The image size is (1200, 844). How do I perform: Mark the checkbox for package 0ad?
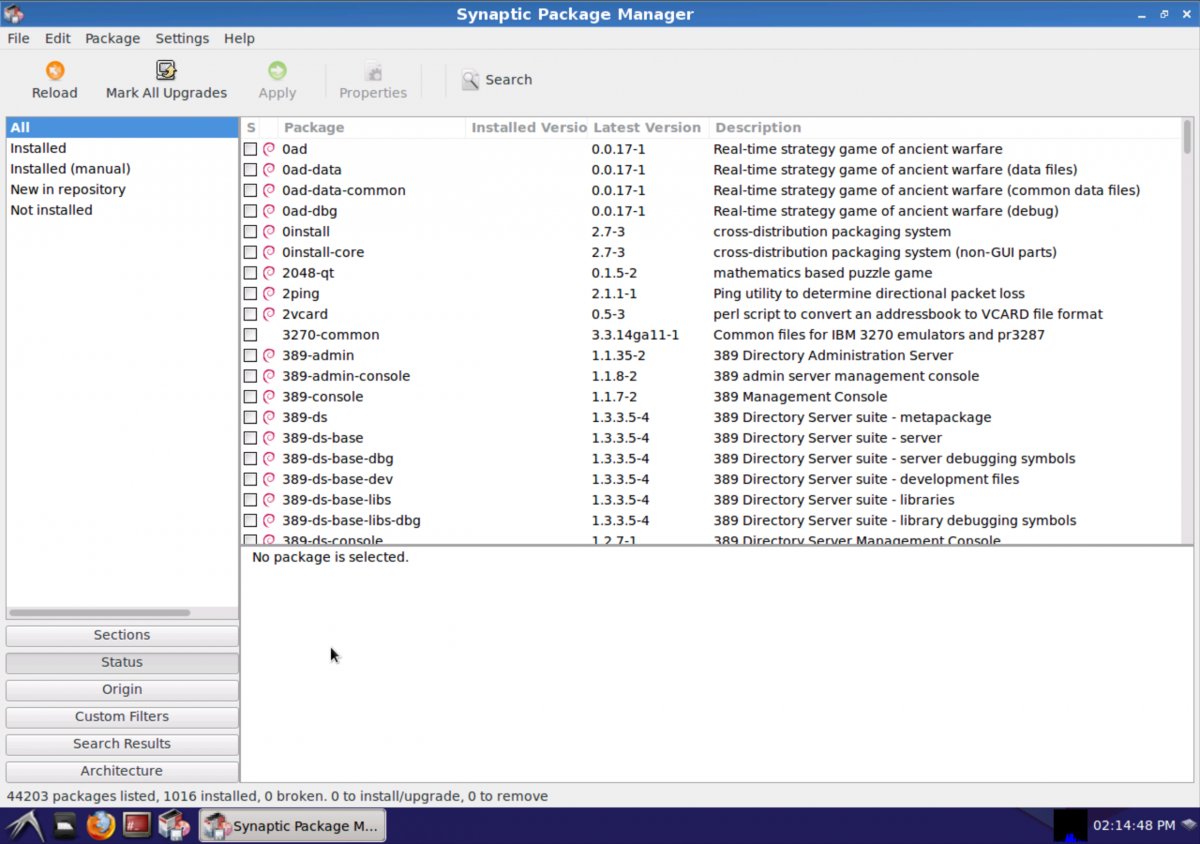tap(250, 149)
